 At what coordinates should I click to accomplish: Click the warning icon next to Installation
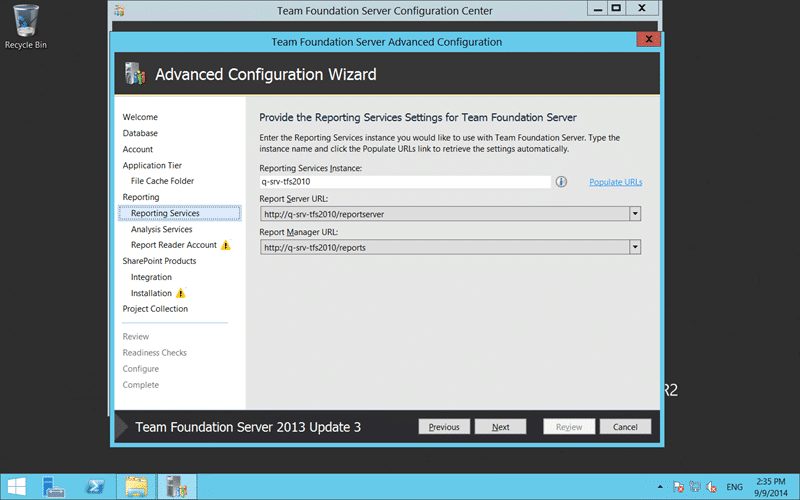181,293
